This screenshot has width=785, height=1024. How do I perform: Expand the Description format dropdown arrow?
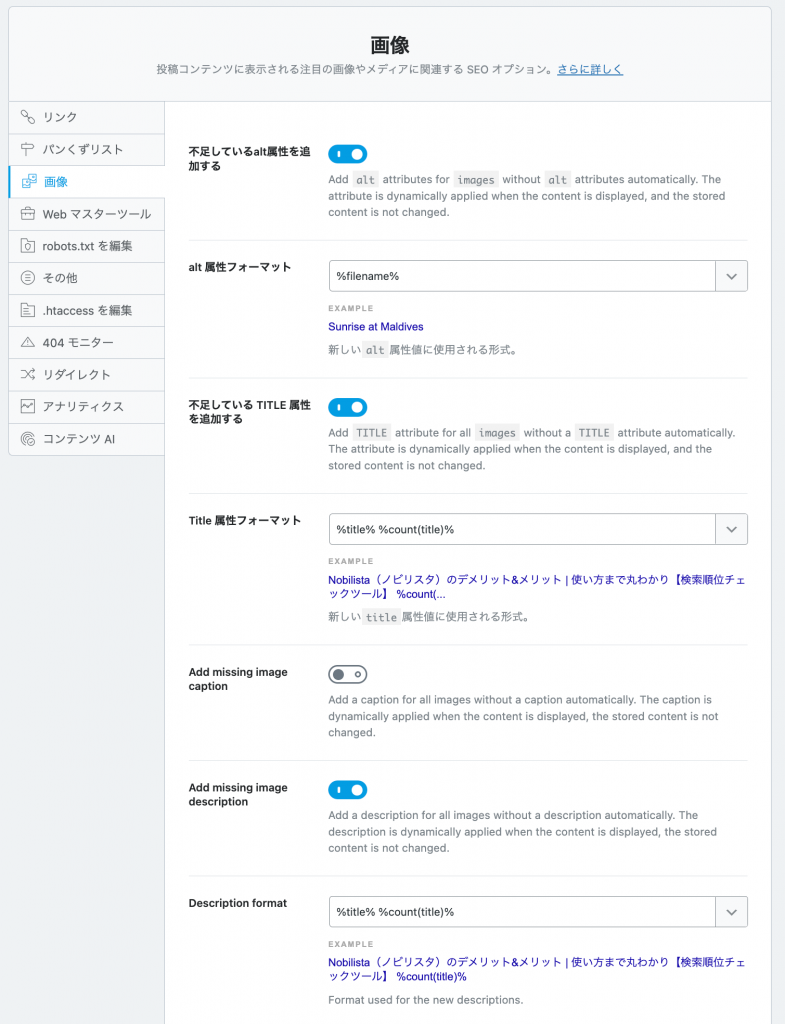tap(731, 912)
